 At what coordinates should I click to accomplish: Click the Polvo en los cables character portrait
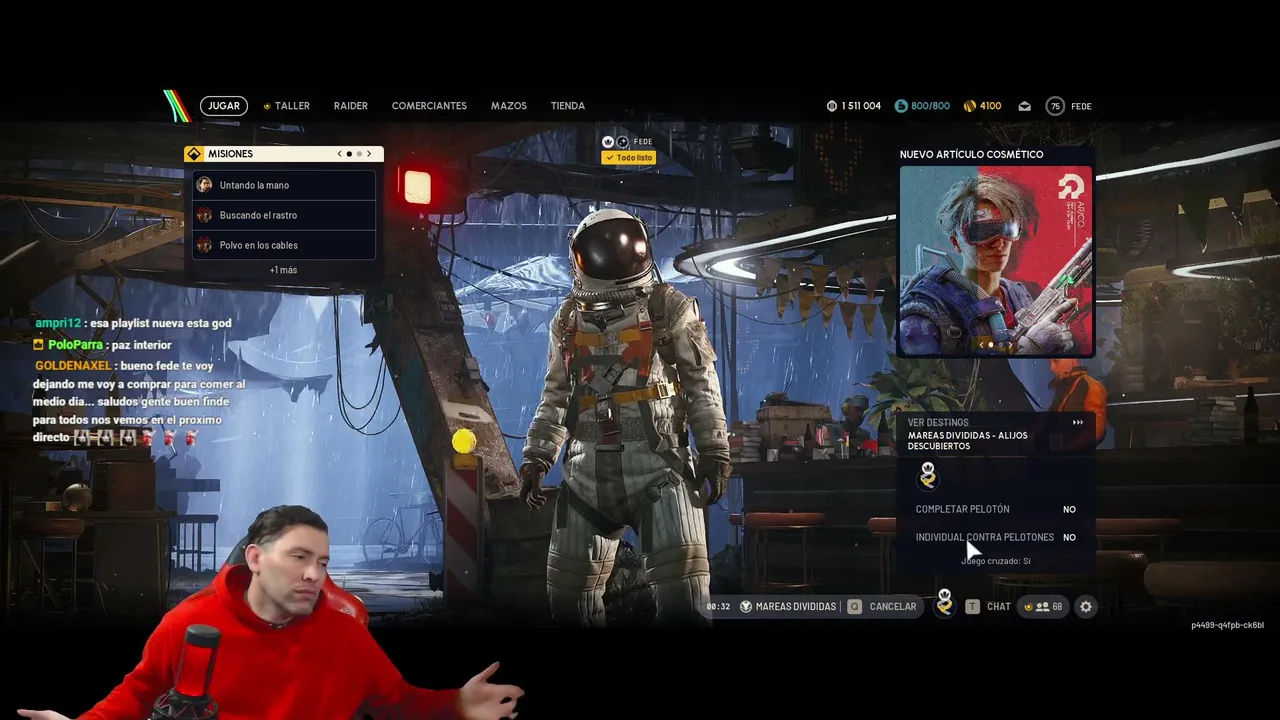click(204, 245)
